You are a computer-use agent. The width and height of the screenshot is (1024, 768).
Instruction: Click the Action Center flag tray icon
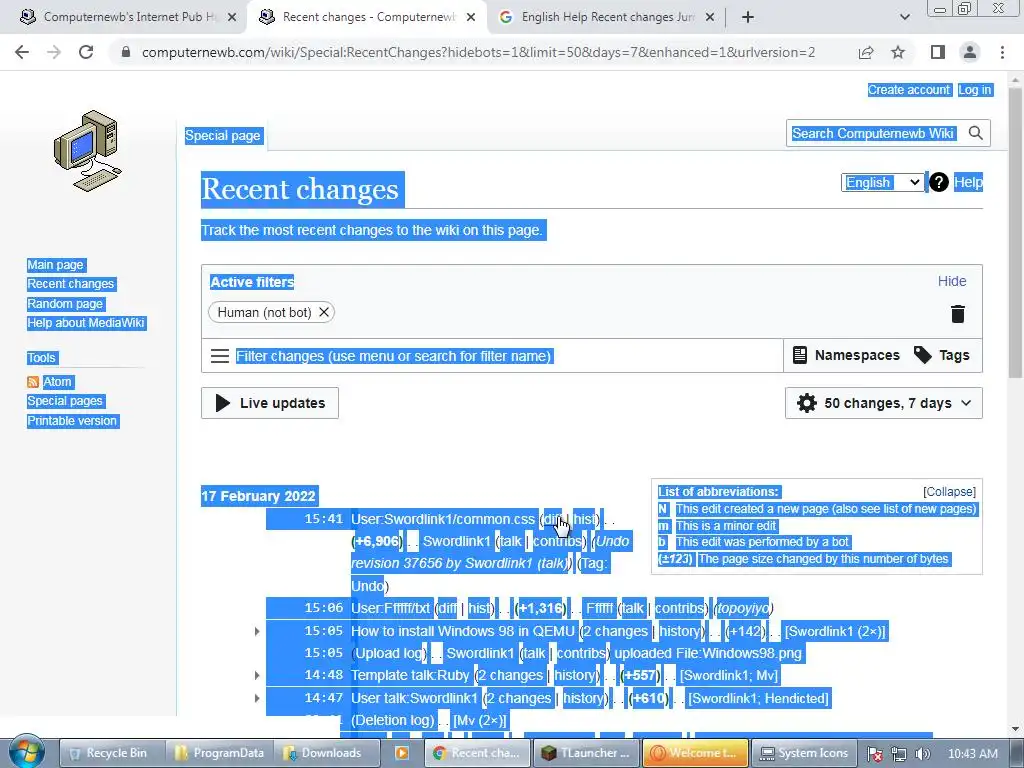pyautogui.click(x=875, y=754)
